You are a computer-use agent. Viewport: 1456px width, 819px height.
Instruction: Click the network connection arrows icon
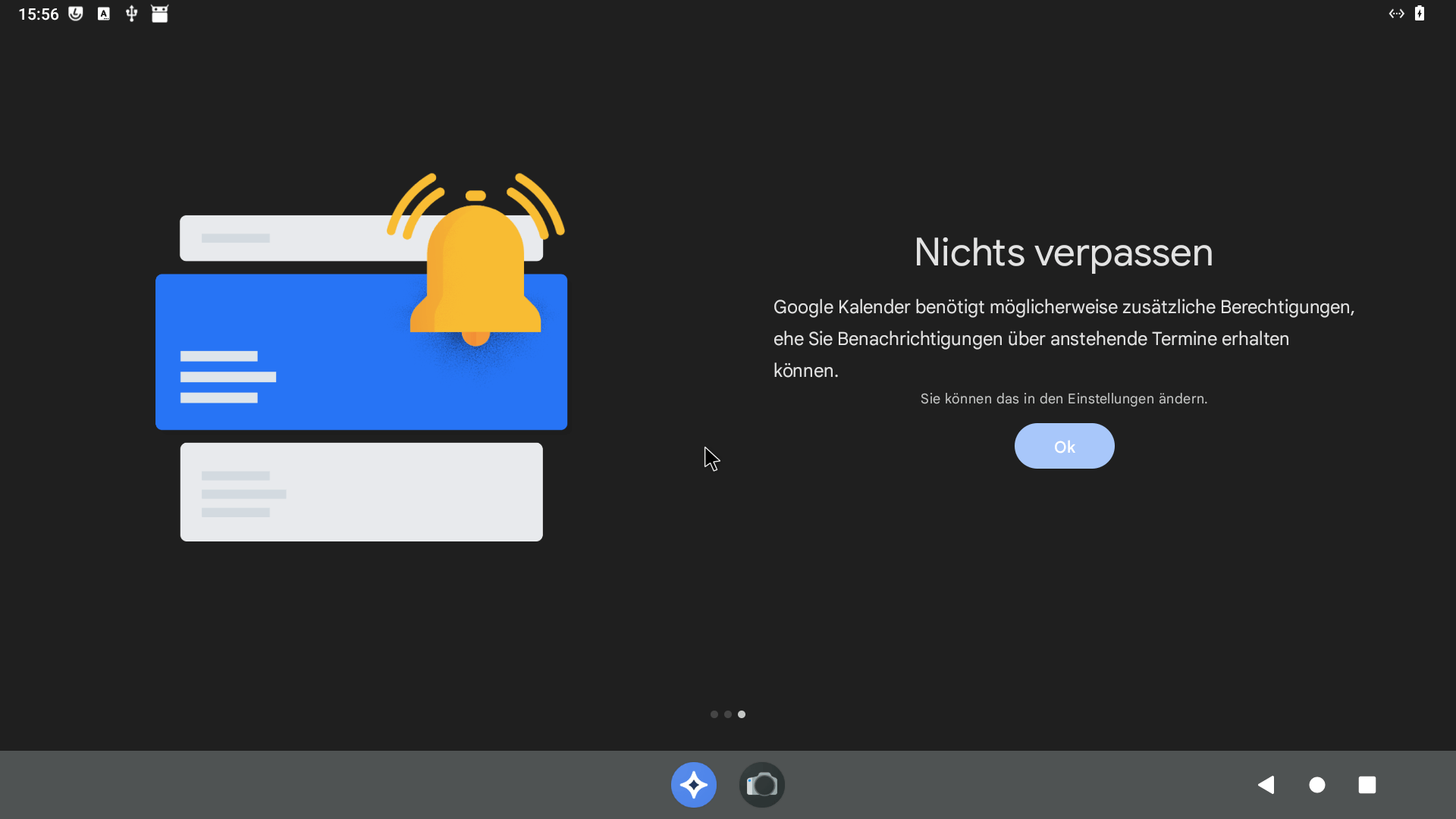(1397, 14)
